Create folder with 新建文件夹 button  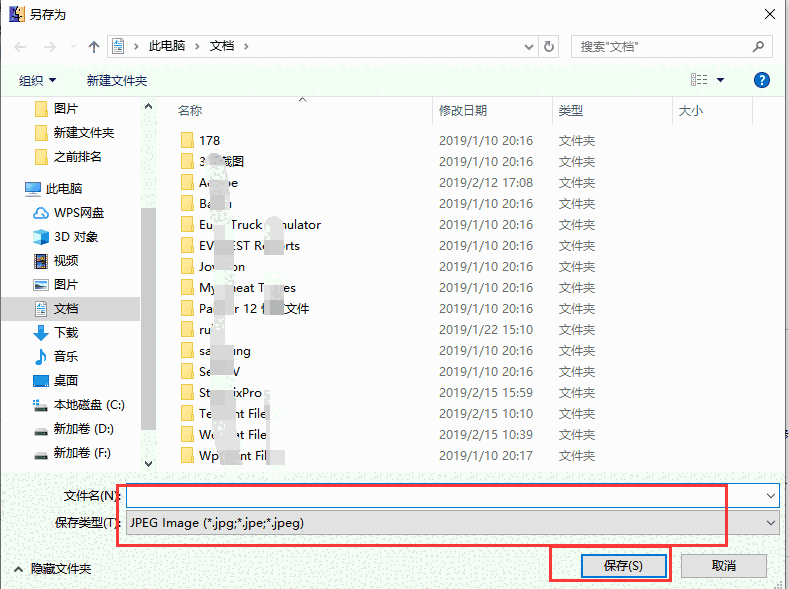click(x=117, y=80)
